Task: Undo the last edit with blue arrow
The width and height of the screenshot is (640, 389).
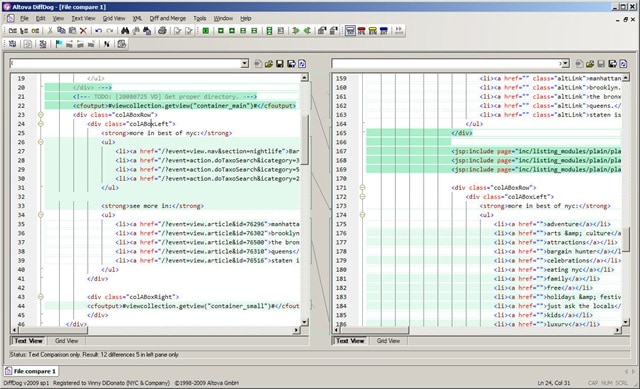Action: click(98, 31)
